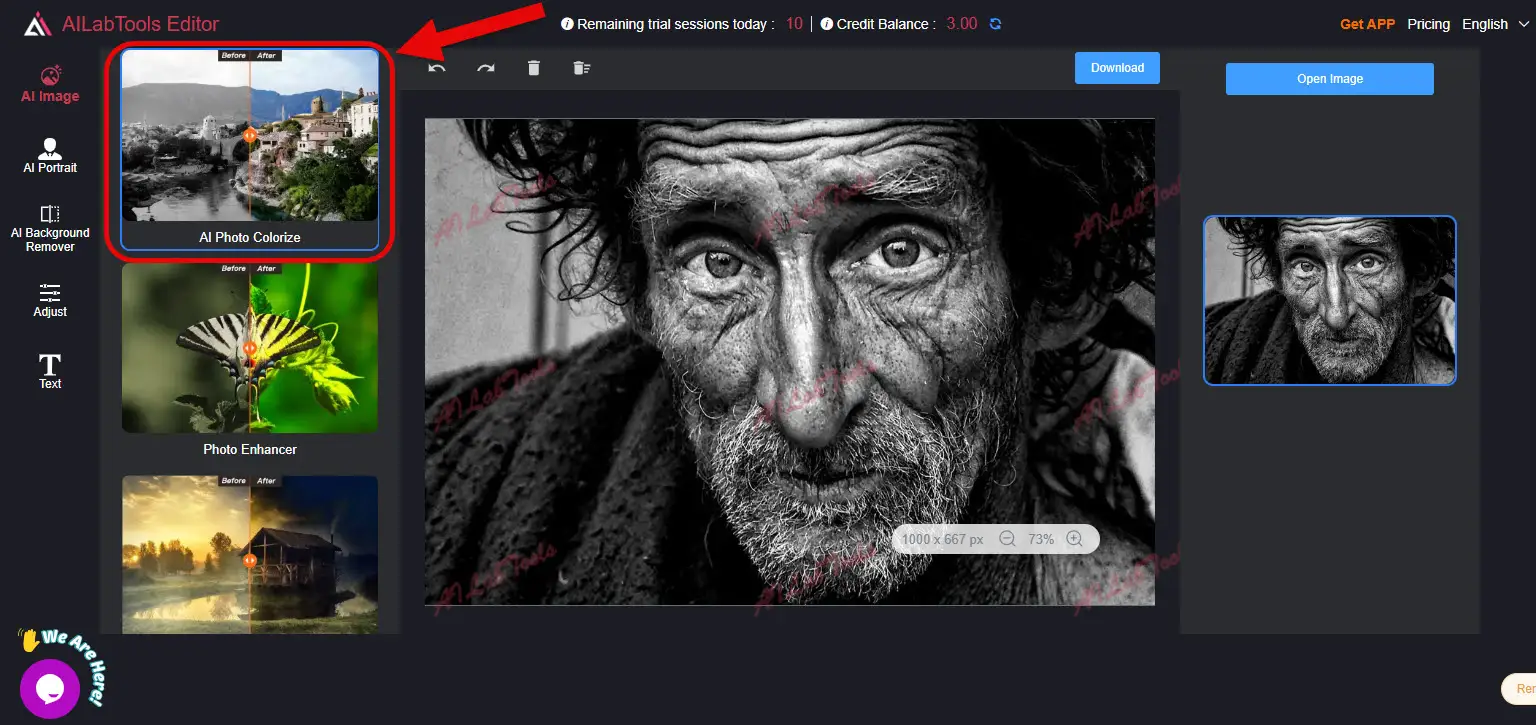Select the old man image thumbnail on right

pyautogui.click(x=1330, y=300)
